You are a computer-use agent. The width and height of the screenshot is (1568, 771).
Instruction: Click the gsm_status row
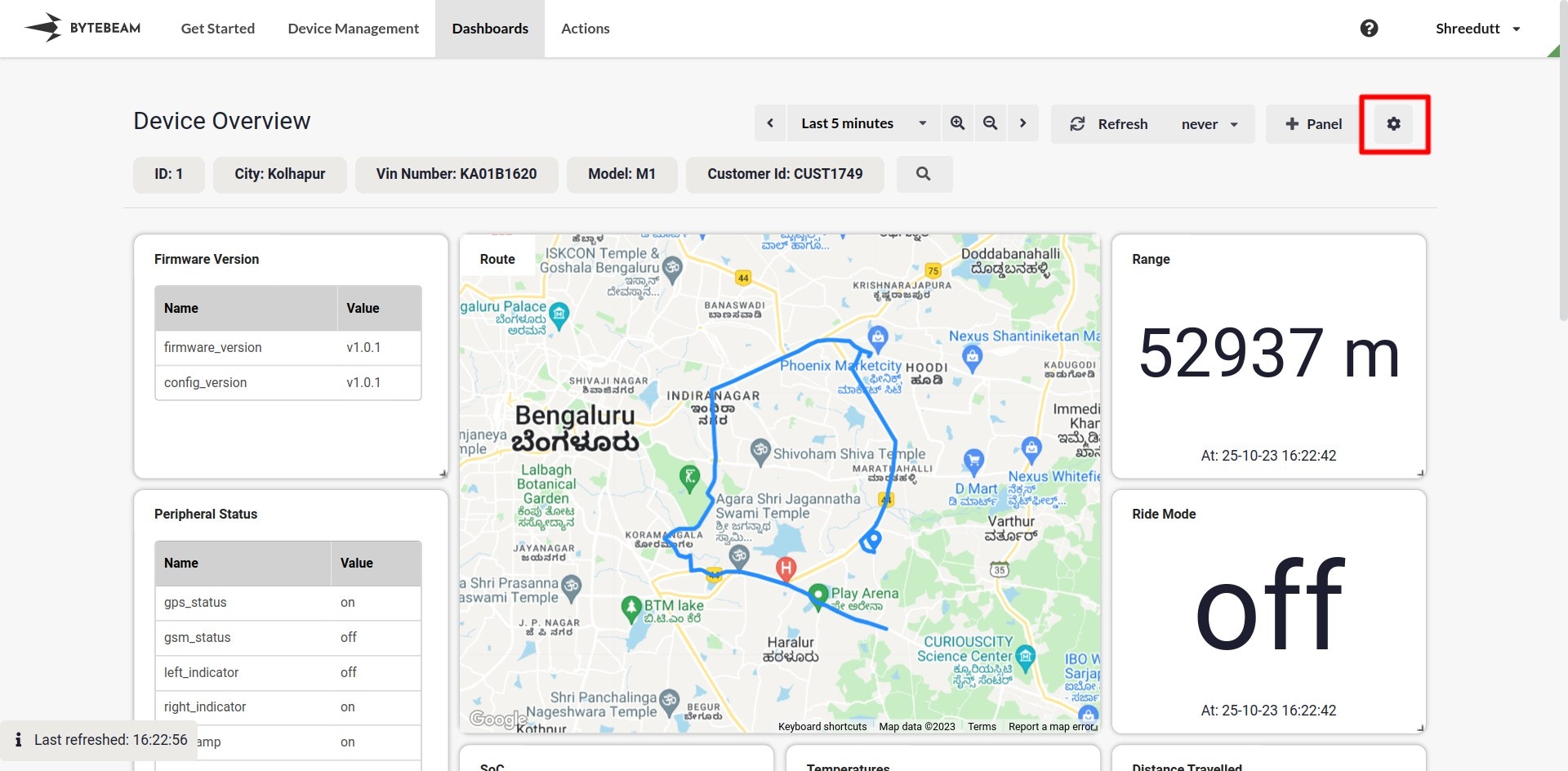click(288, 637)
